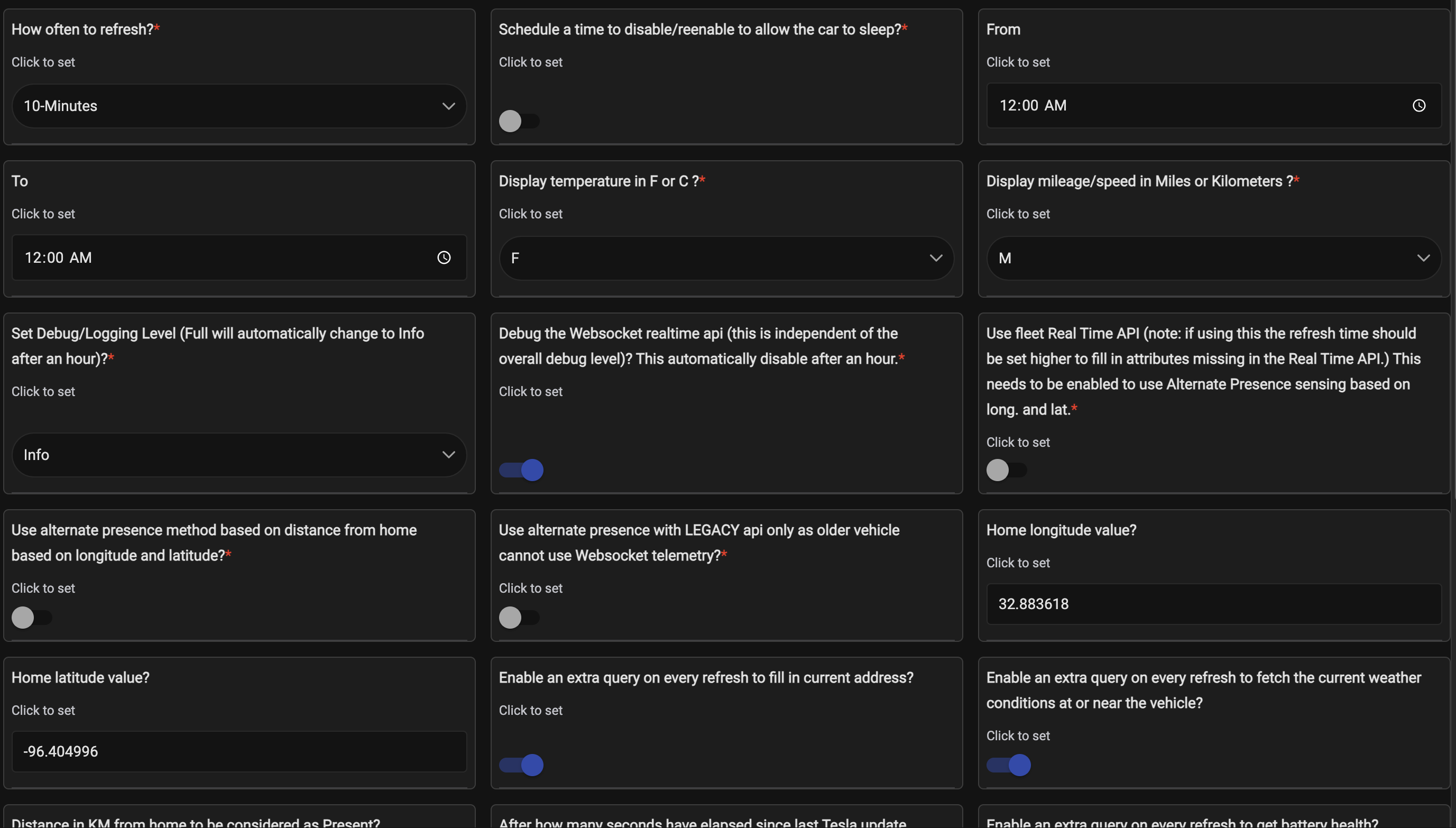Click the Home longitude value input field
Screen dimensions: 1456x828
click(x=1213, y=604)
